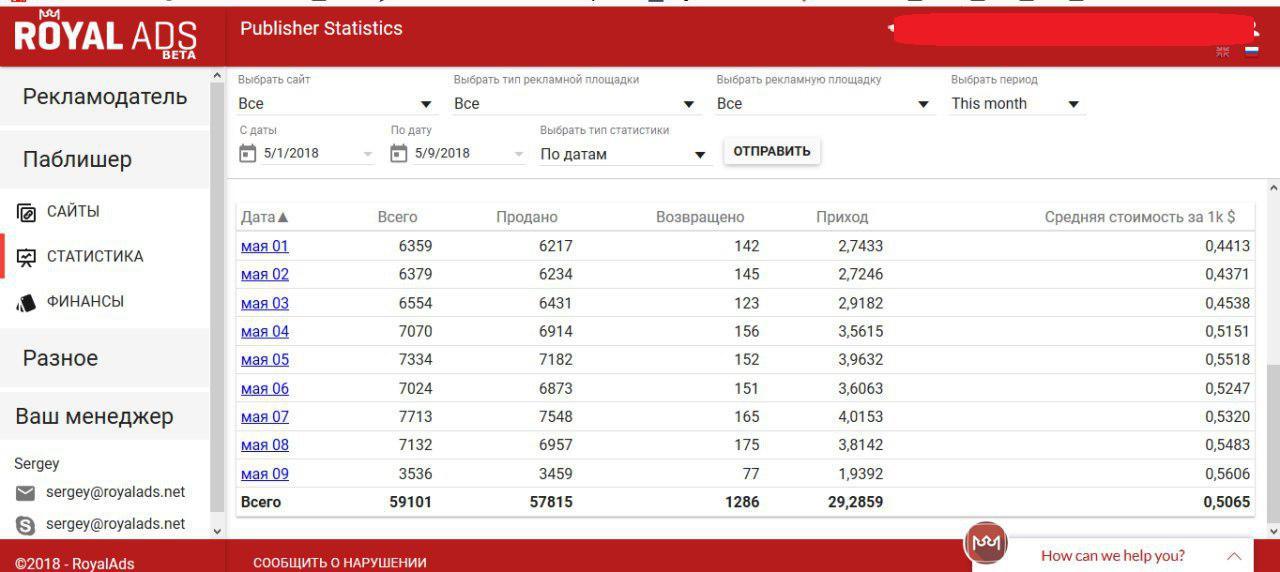
Task: Switch language via the UK flag
Action: click(x=1222, y=51)
